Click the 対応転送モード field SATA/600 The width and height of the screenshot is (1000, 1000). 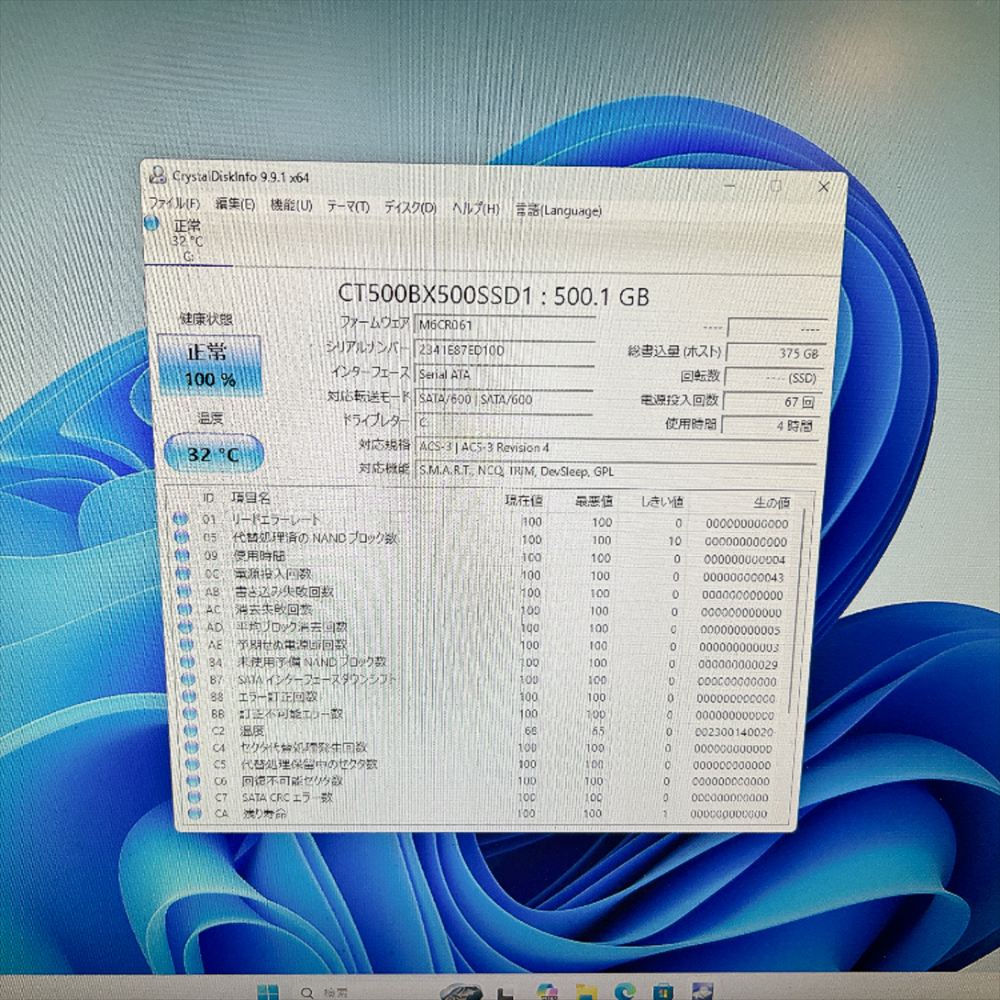[504, 399]
